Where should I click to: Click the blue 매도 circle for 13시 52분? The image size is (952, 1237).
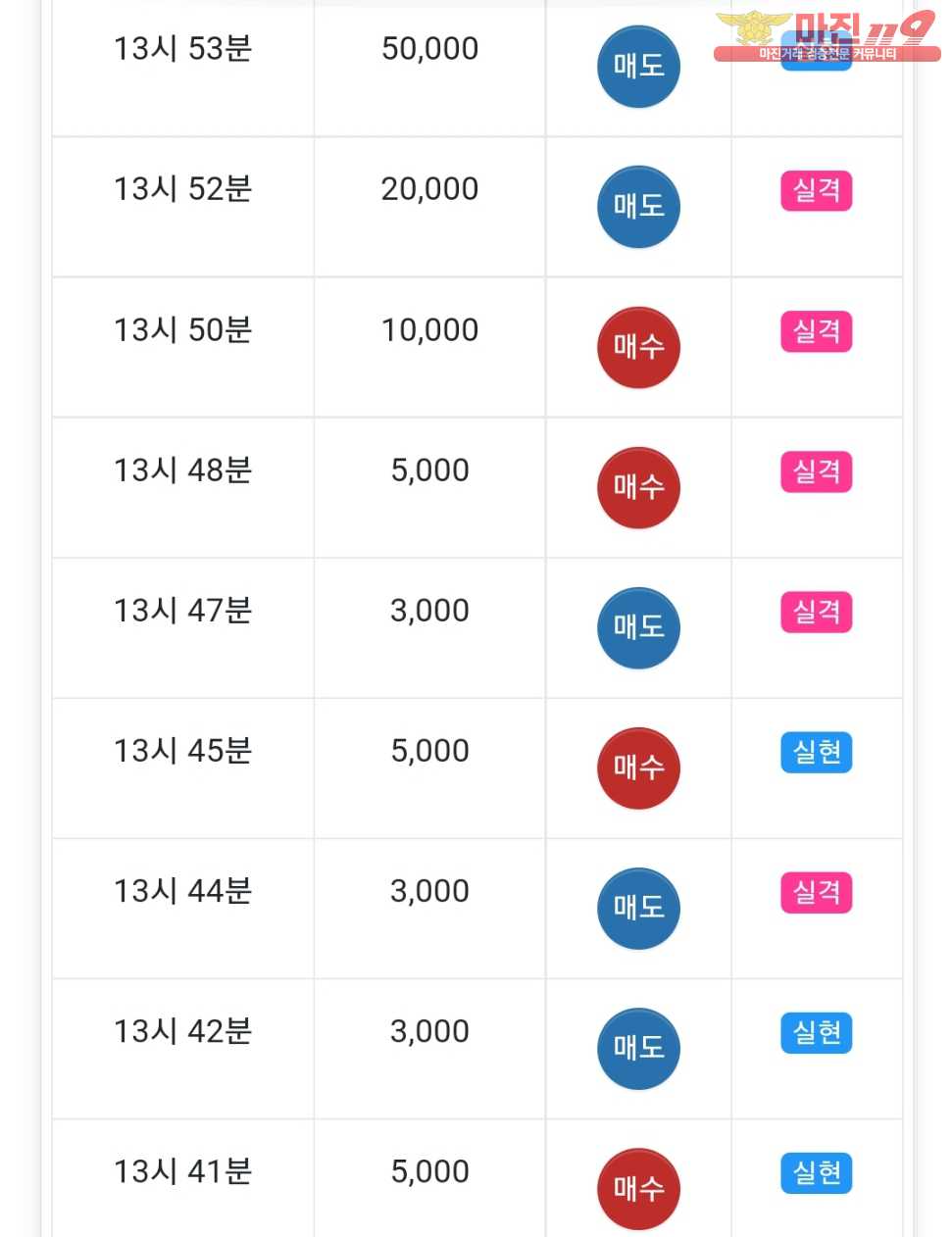[x=638, y=207]
